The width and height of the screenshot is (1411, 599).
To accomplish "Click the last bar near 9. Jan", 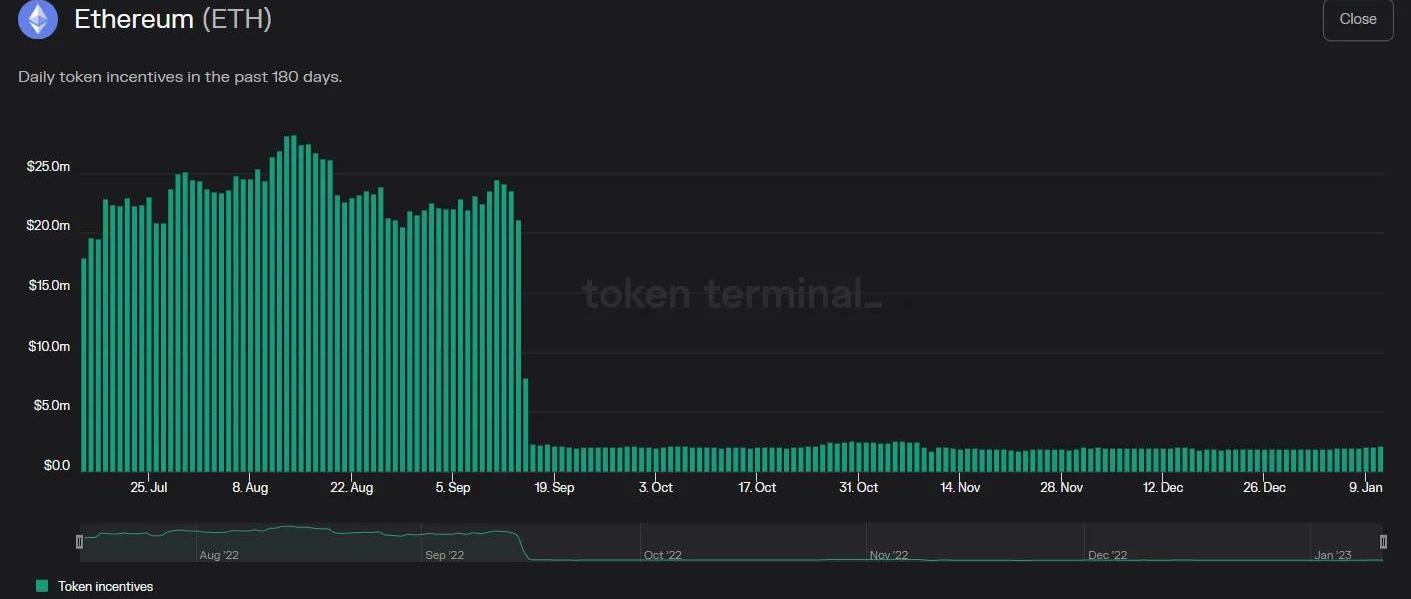I will point(1381,459).
